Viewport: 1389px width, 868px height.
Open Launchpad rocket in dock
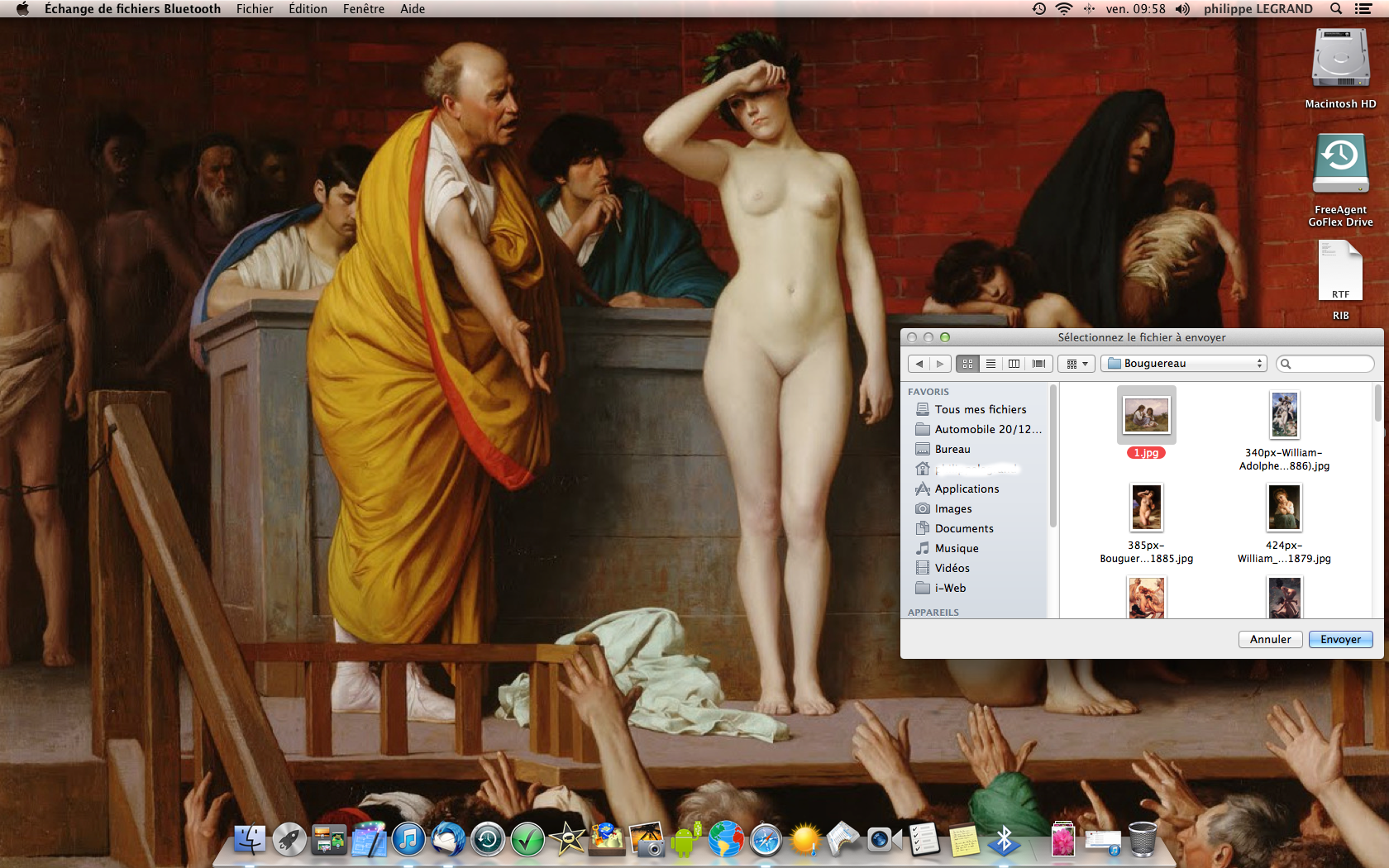[289, 840]
